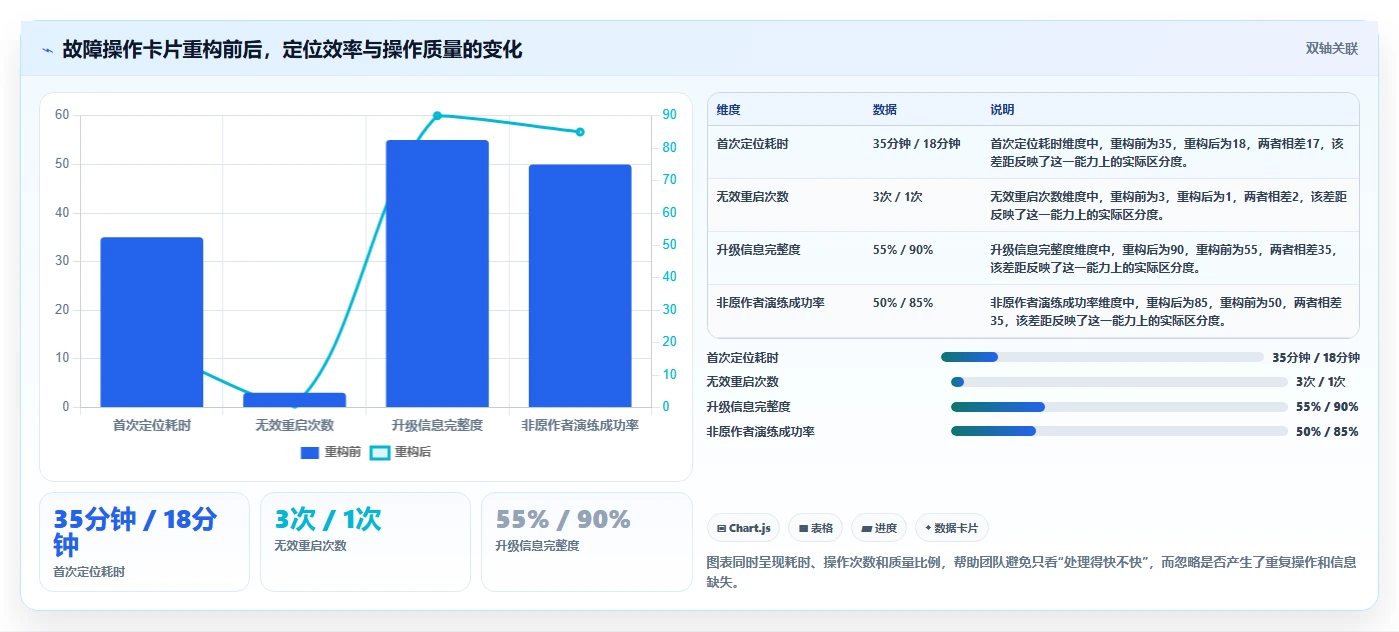1399x632 pixels.
Task: Select the 数据卡片 tag chip
Action: [x=952, y=528]
